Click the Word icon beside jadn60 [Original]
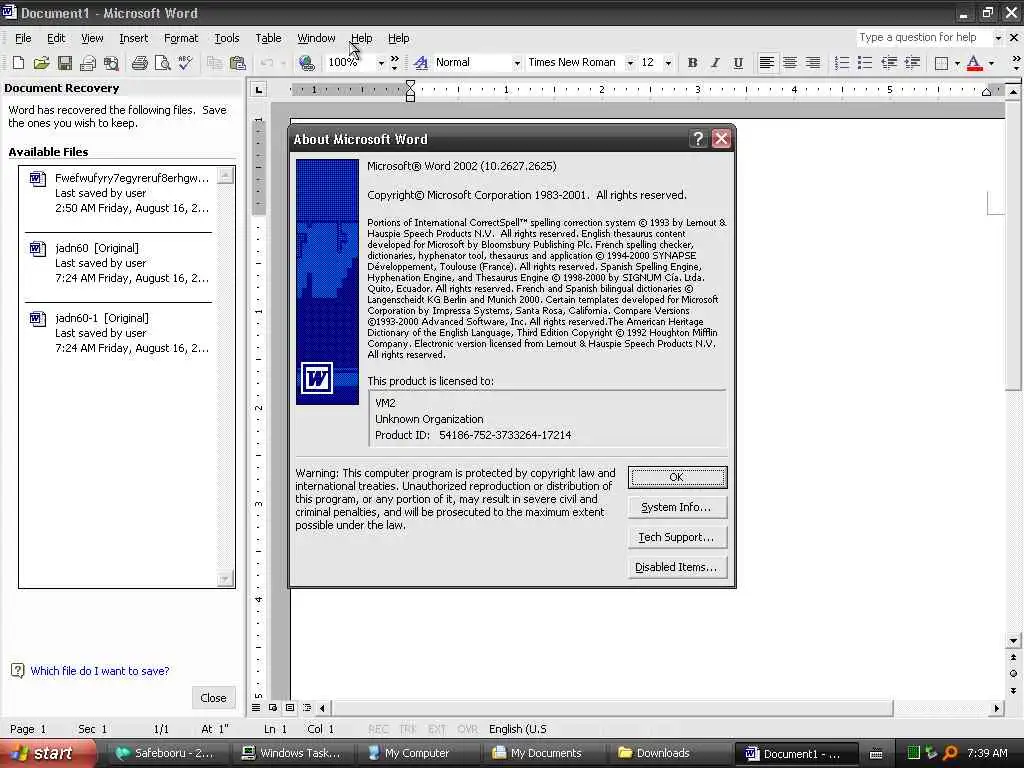Screen dimensions: 1024x768 (37, 248)
